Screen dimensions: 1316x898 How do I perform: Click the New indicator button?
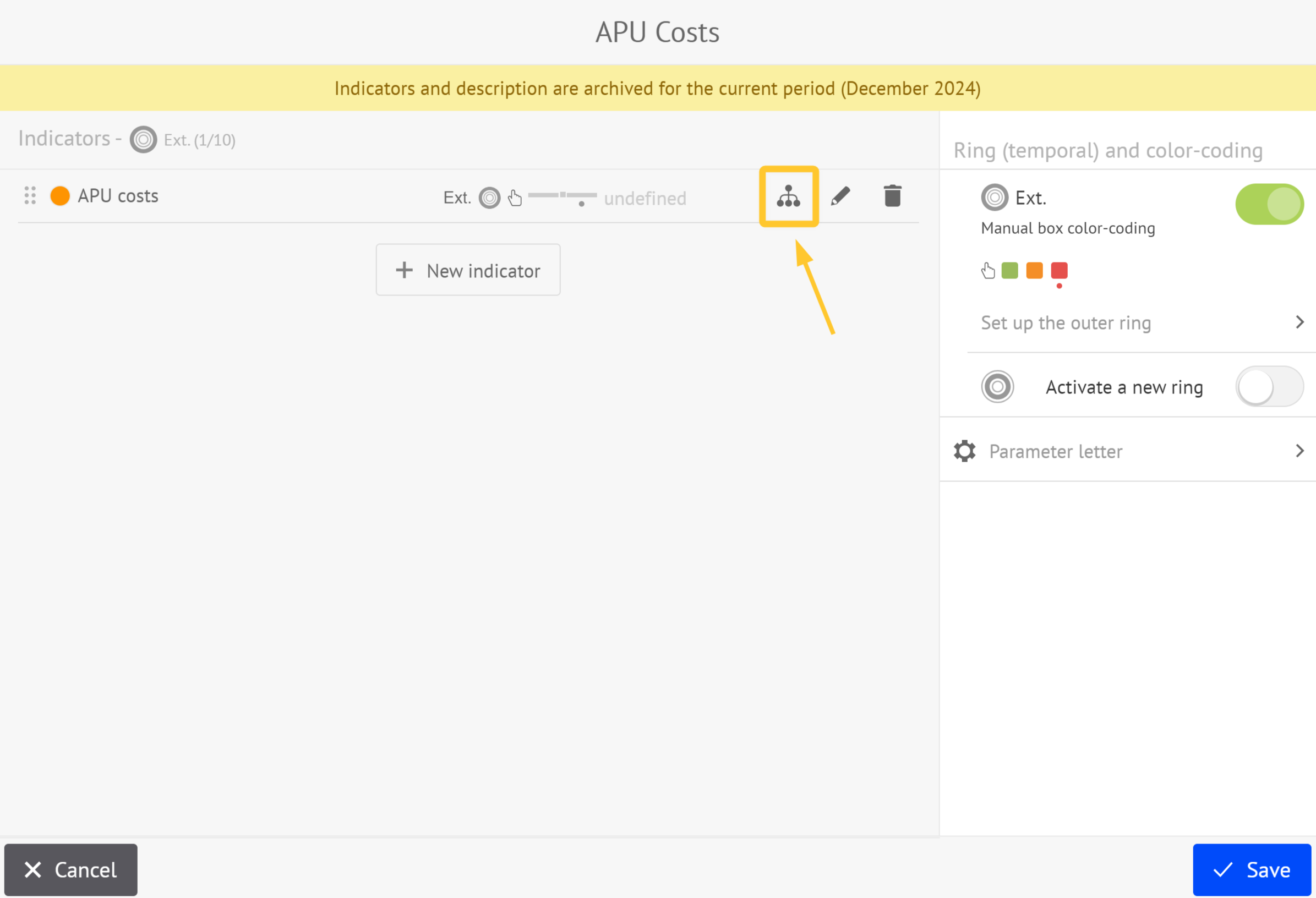(x=468, y=270)
